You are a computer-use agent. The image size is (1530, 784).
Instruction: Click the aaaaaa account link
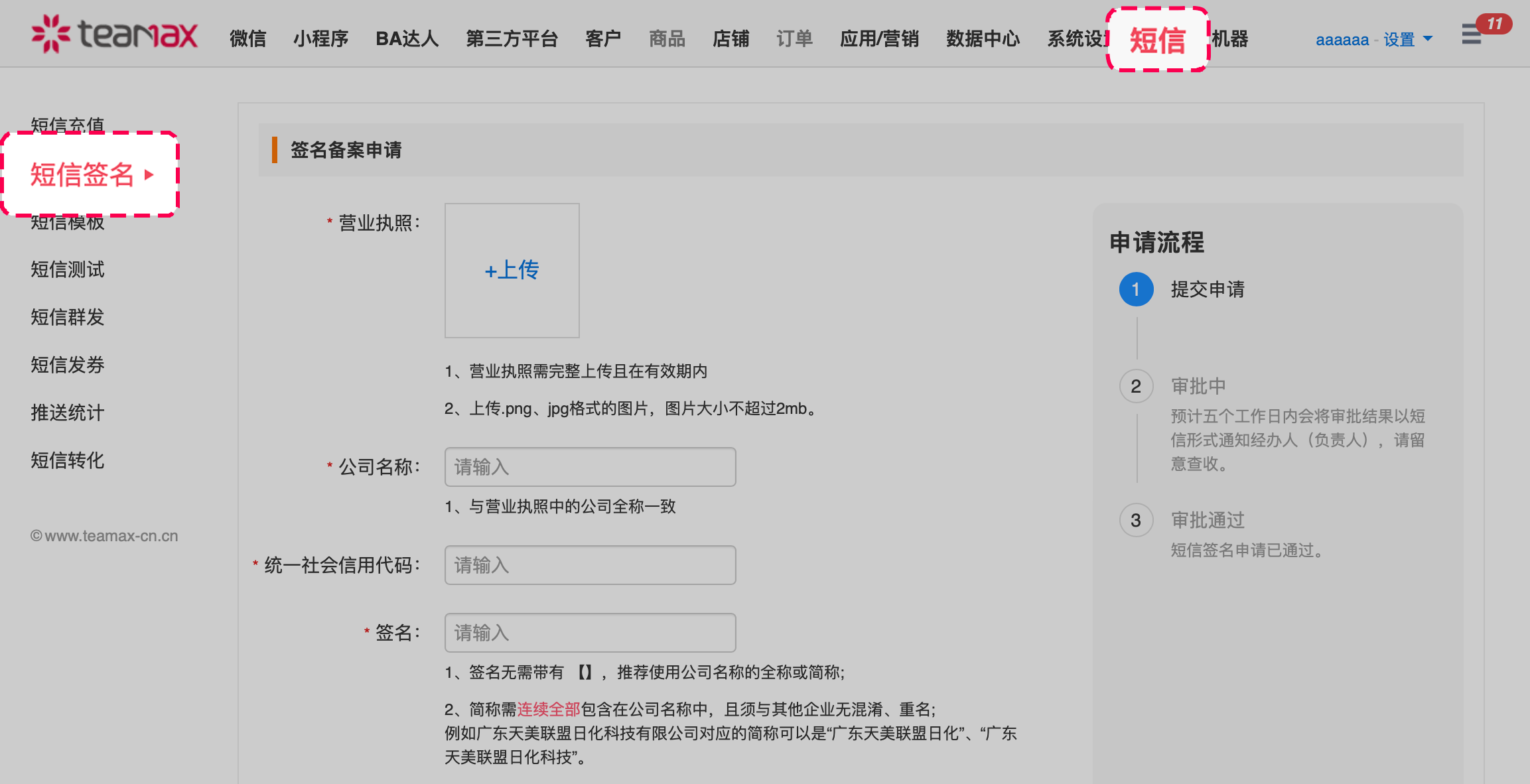click(1342, 40)
